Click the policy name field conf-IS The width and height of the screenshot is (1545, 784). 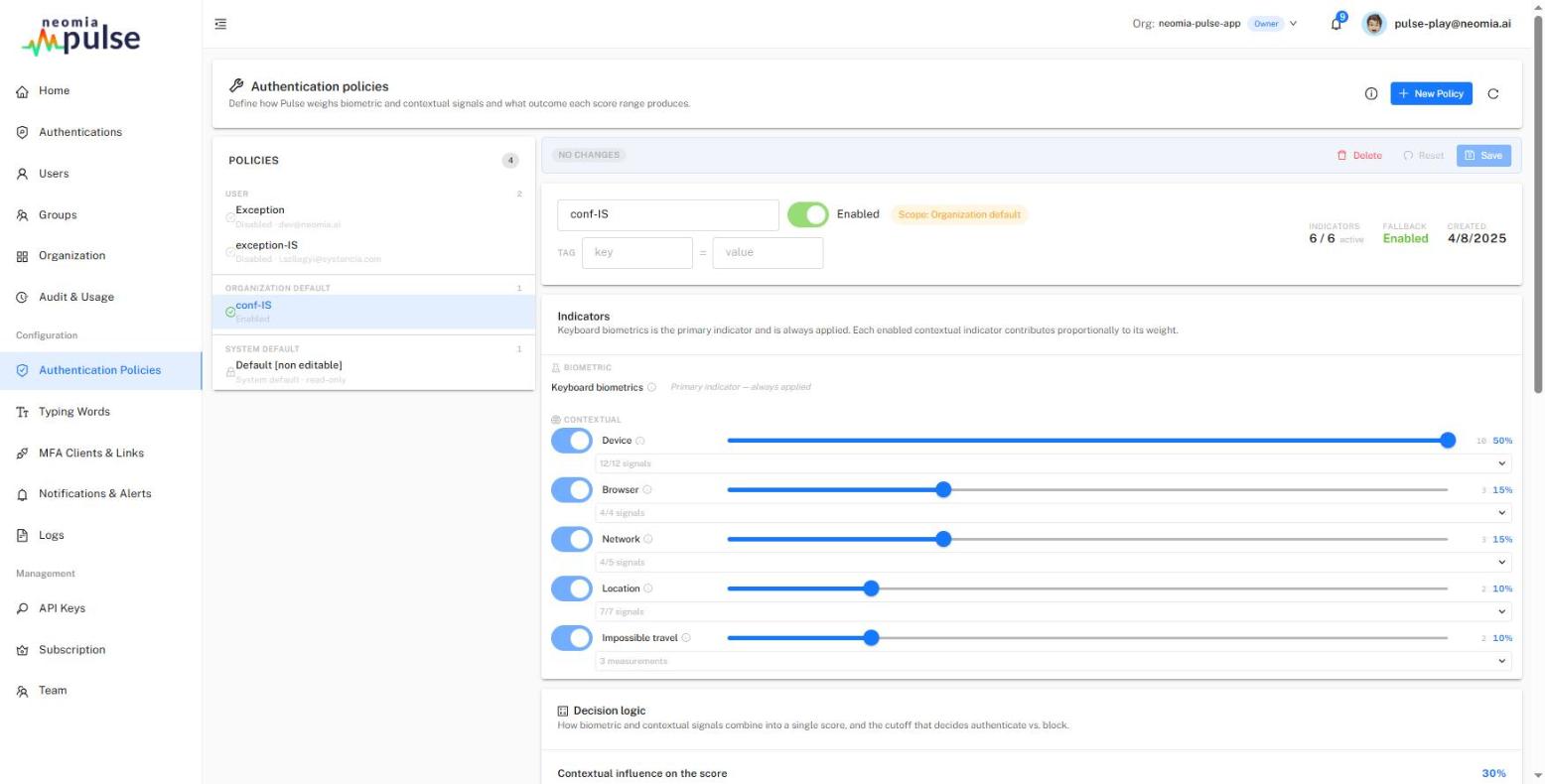pyautogui.click(x=668, y=214)
